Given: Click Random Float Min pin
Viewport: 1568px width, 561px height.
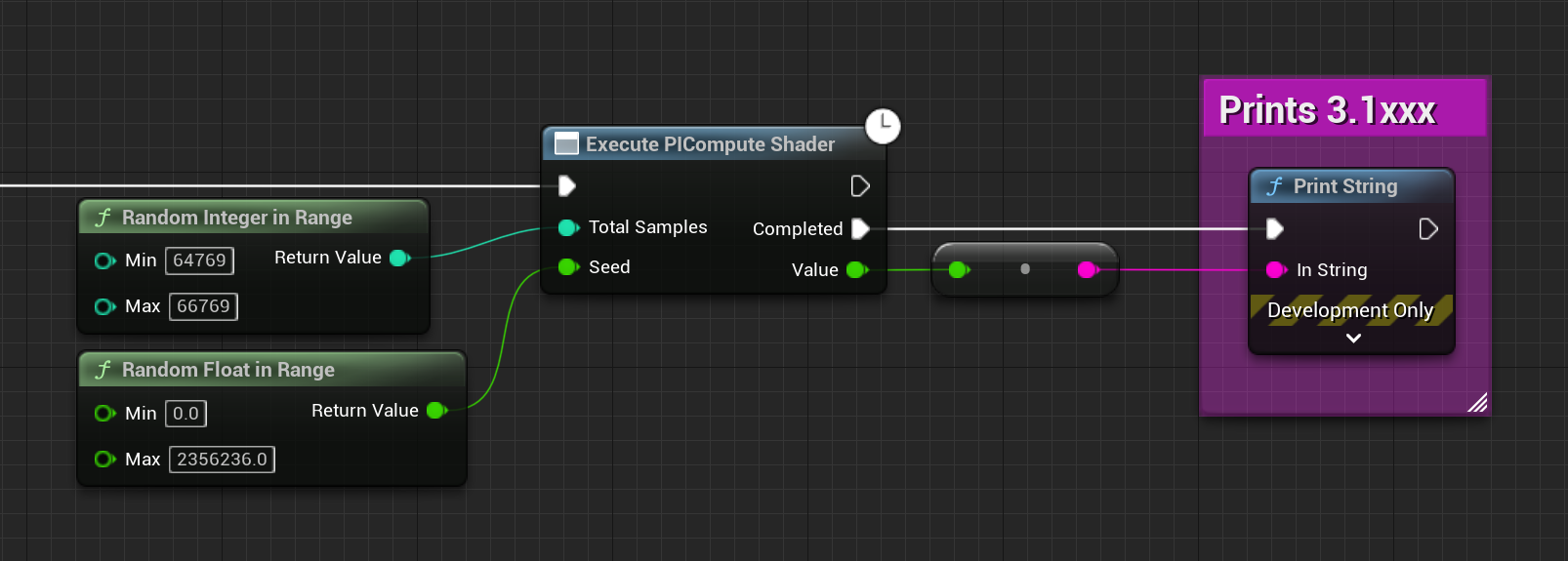Looking at the screenshot, I should 104,414.
